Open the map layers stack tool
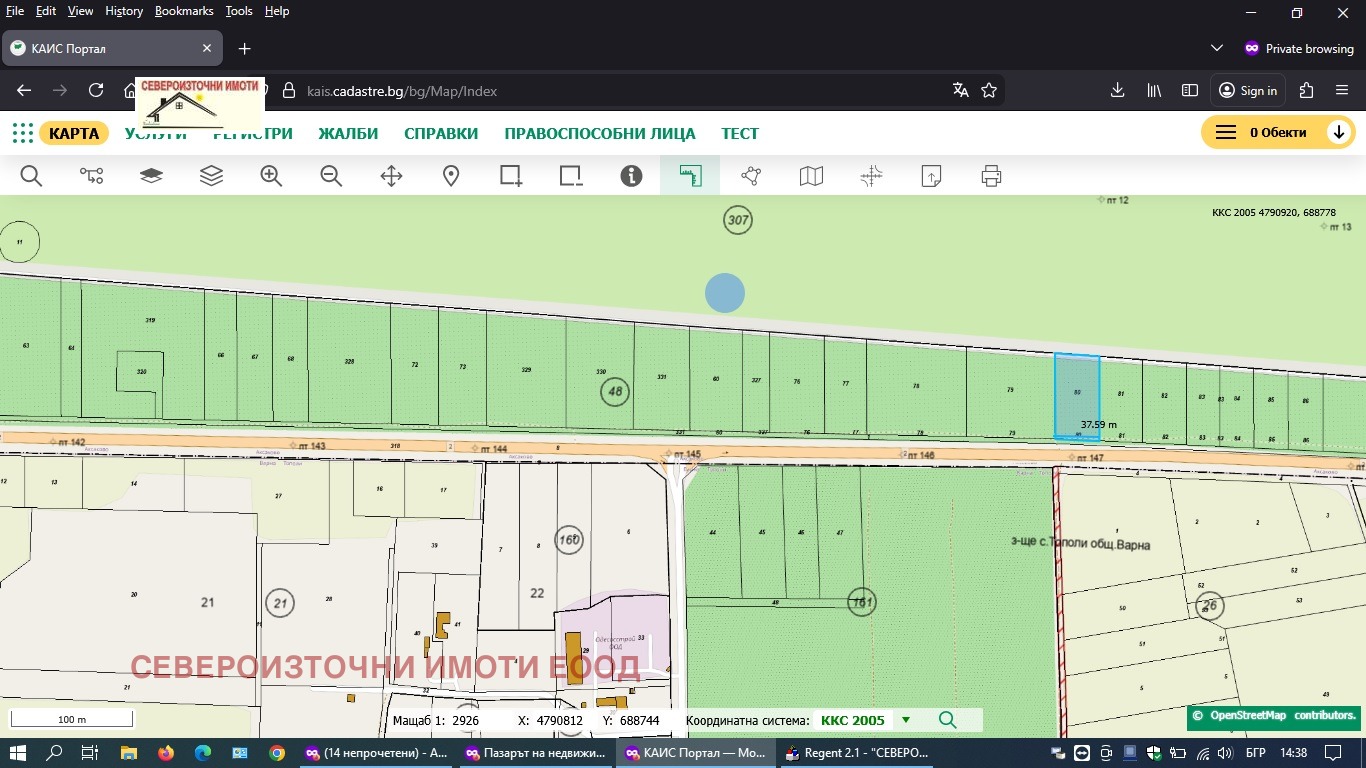 (211, 176)
